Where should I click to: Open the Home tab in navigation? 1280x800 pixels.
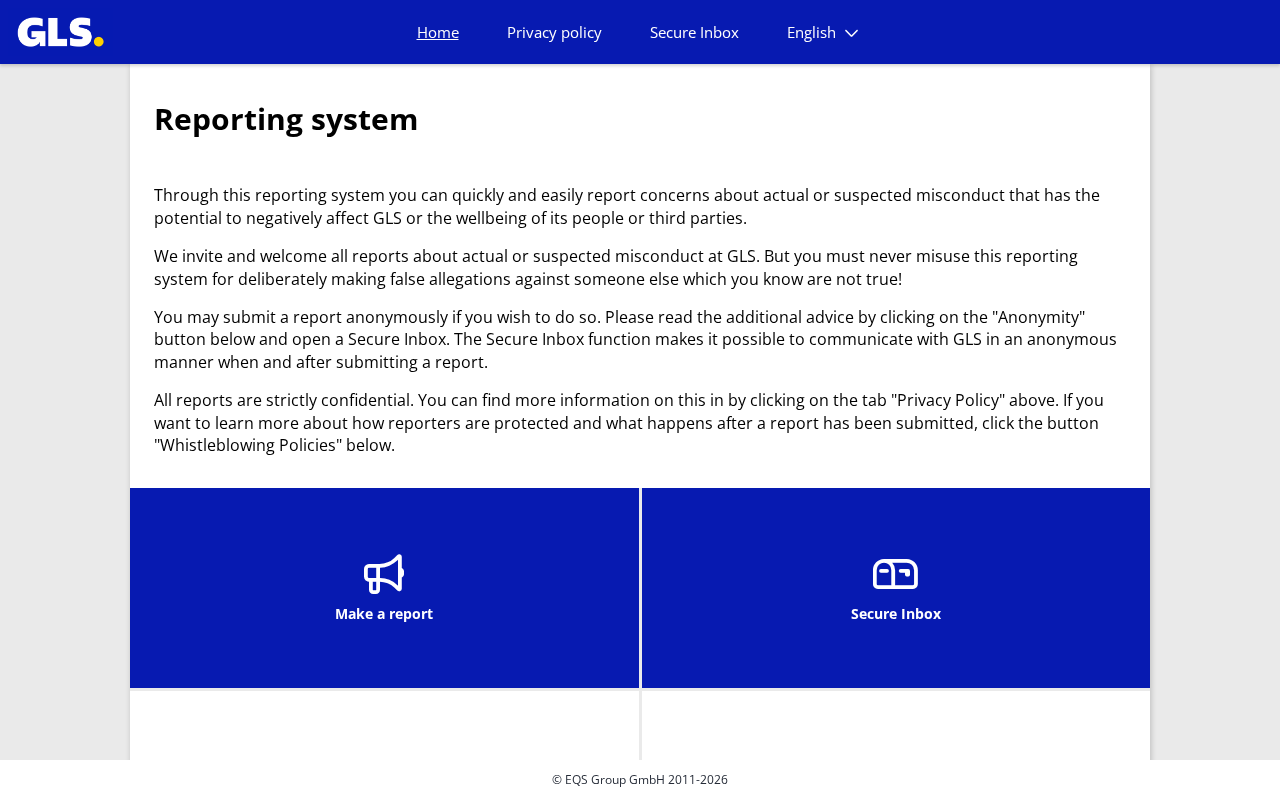[438, 32]
